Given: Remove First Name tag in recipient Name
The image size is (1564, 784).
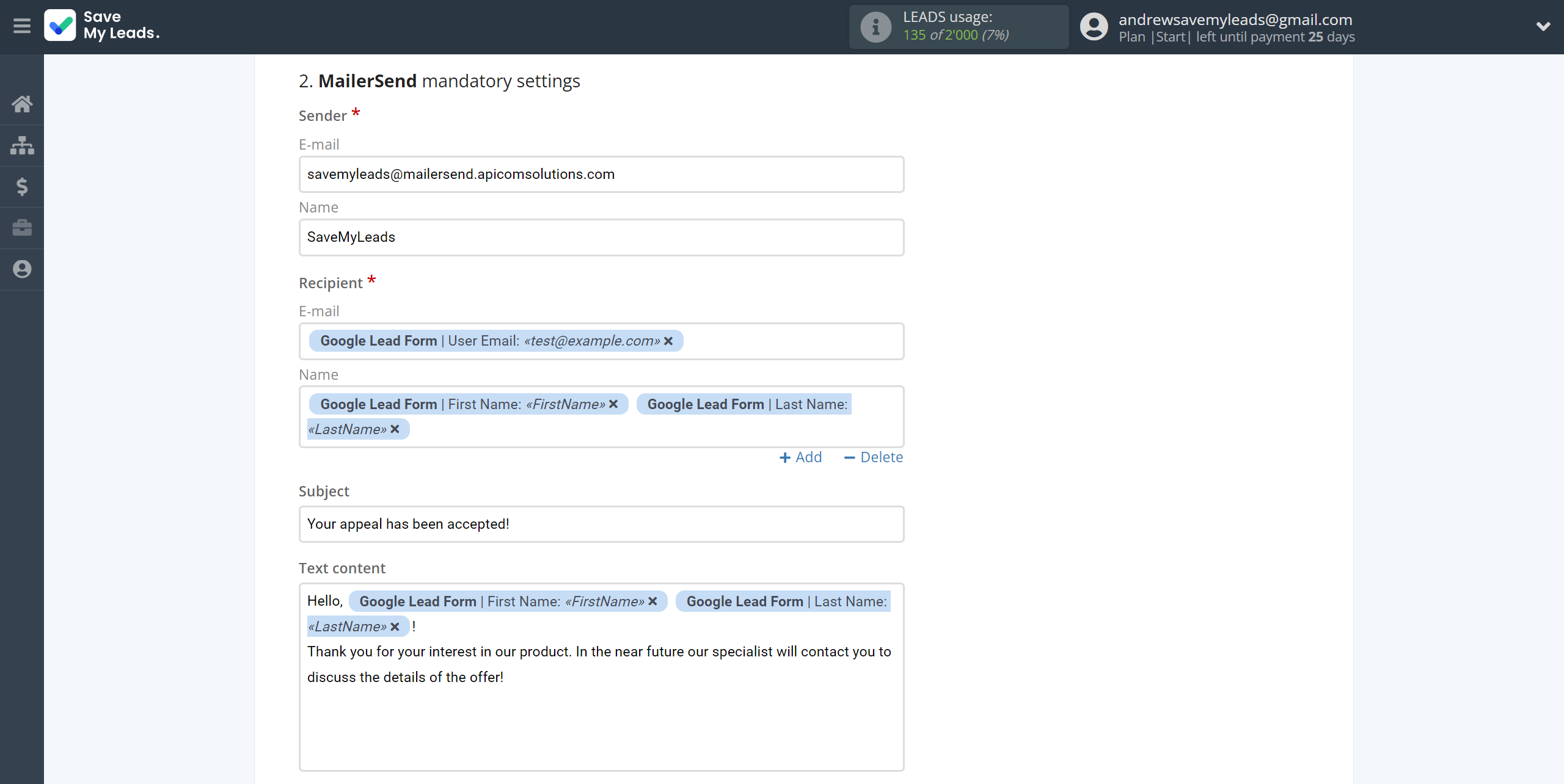Looking at the screenshot, I should coord(613,404).
